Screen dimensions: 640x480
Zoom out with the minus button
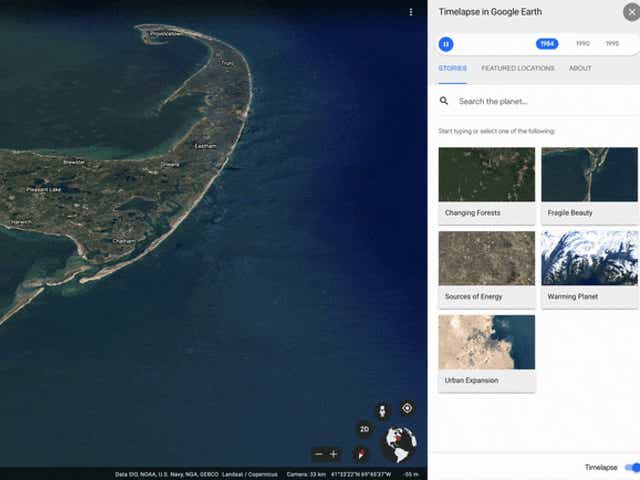coord(319,454)
